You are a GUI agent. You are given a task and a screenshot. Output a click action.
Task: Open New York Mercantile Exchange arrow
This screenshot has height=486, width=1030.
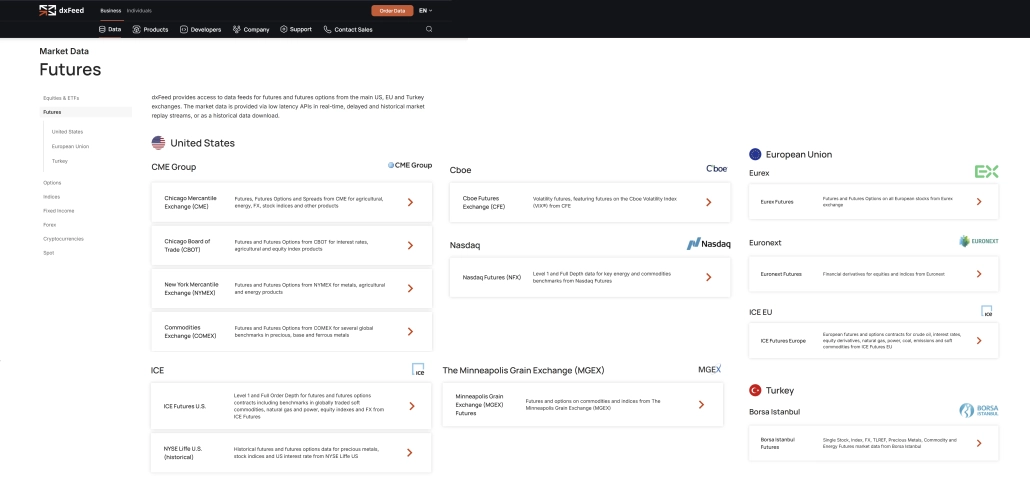(x=411, y=288)
